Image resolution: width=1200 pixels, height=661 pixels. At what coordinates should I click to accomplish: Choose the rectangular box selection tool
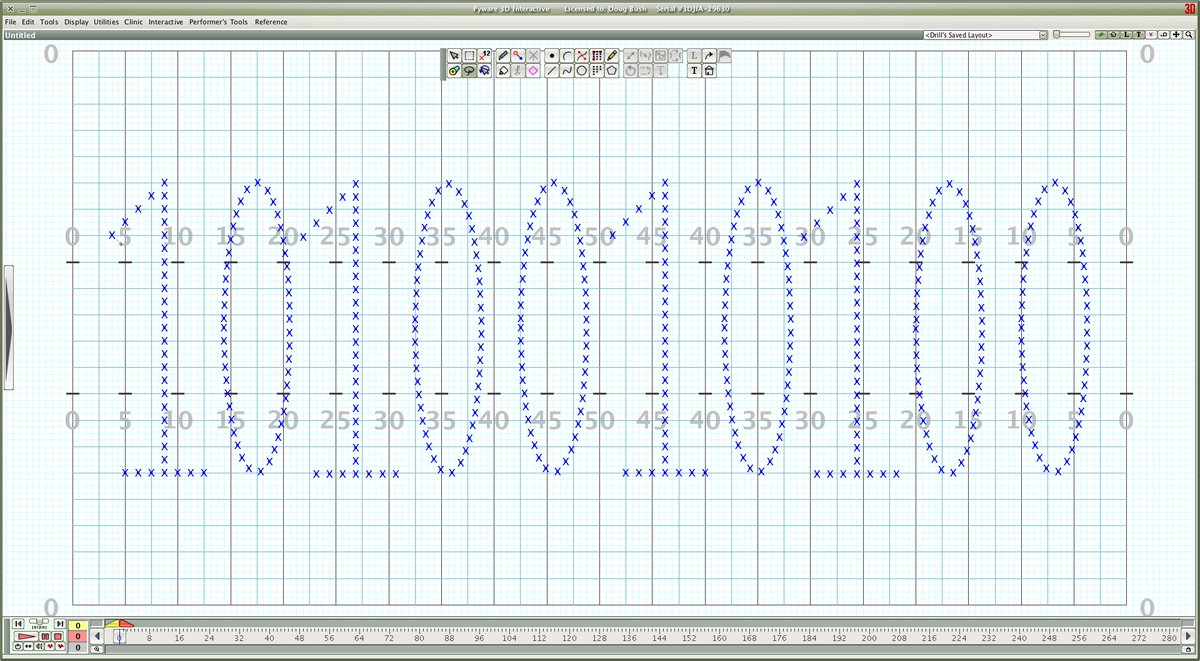point(469,56)
